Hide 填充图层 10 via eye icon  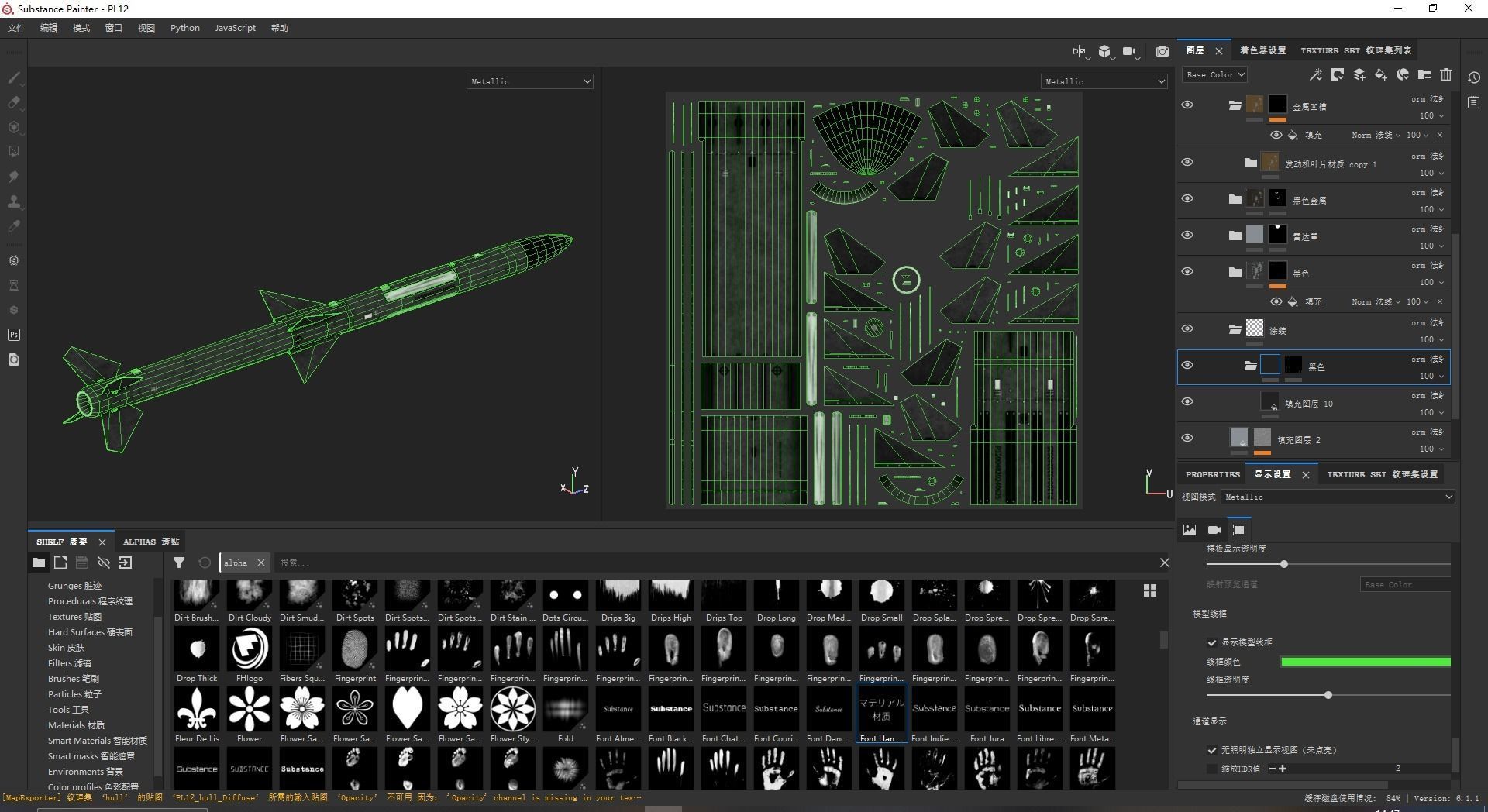(x=1187, y=401)
